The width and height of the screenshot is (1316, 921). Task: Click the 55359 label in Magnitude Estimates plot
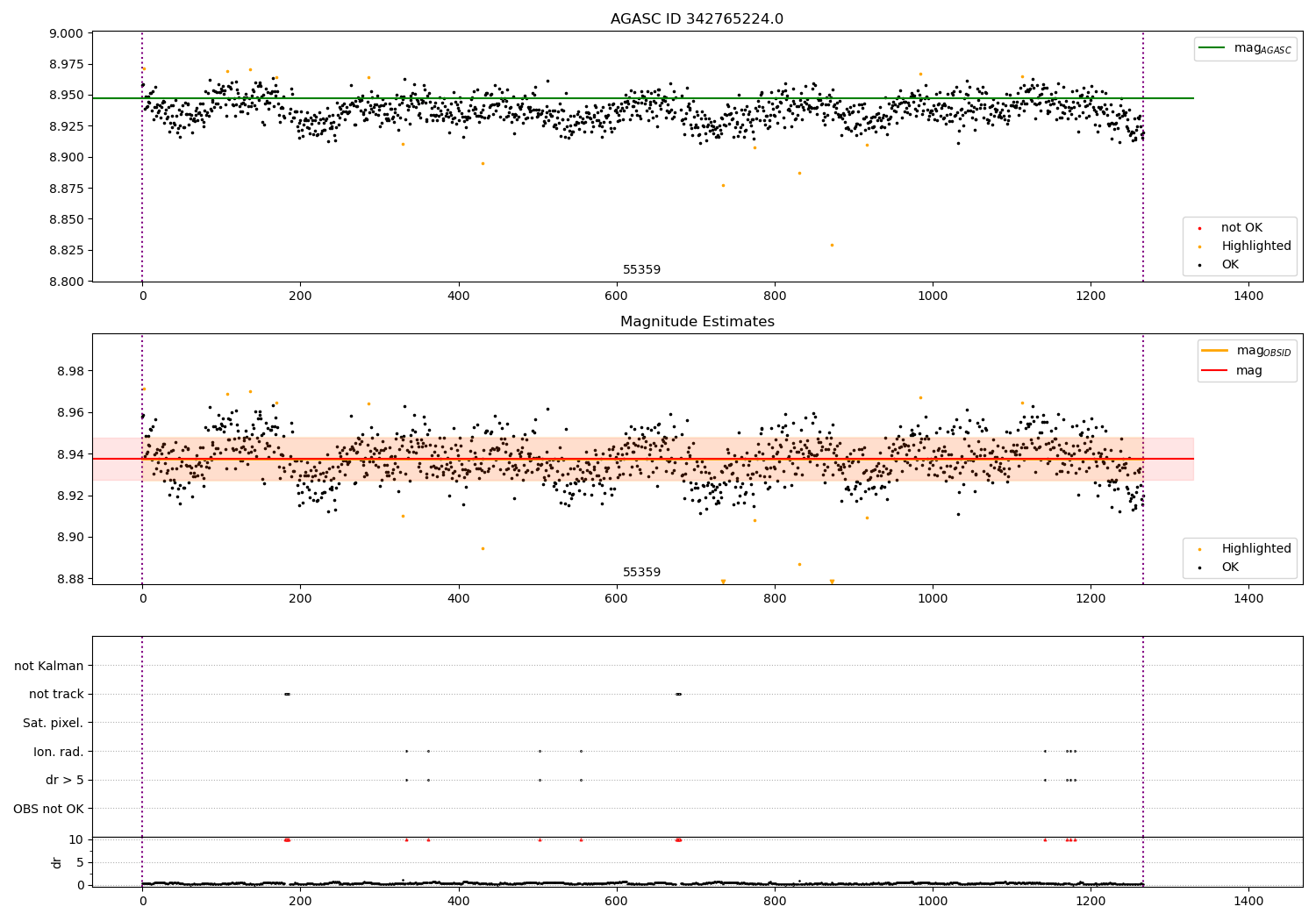641,573
